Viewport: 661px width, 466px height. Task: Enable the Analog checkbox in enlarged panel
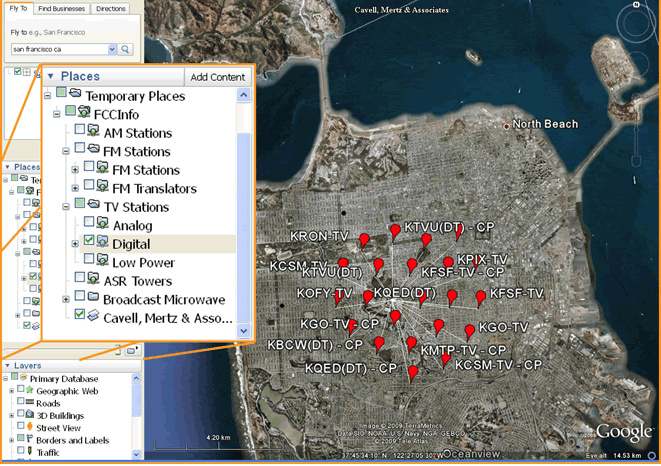[x=89, y=221]
